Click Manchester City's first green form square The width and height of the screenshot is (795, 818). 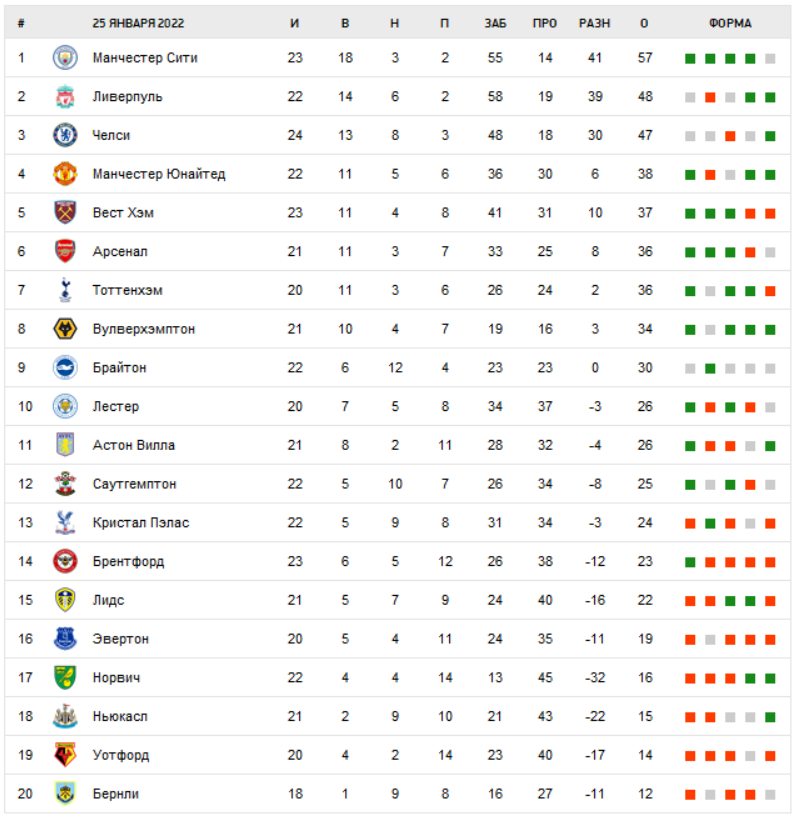pos(690,58)
